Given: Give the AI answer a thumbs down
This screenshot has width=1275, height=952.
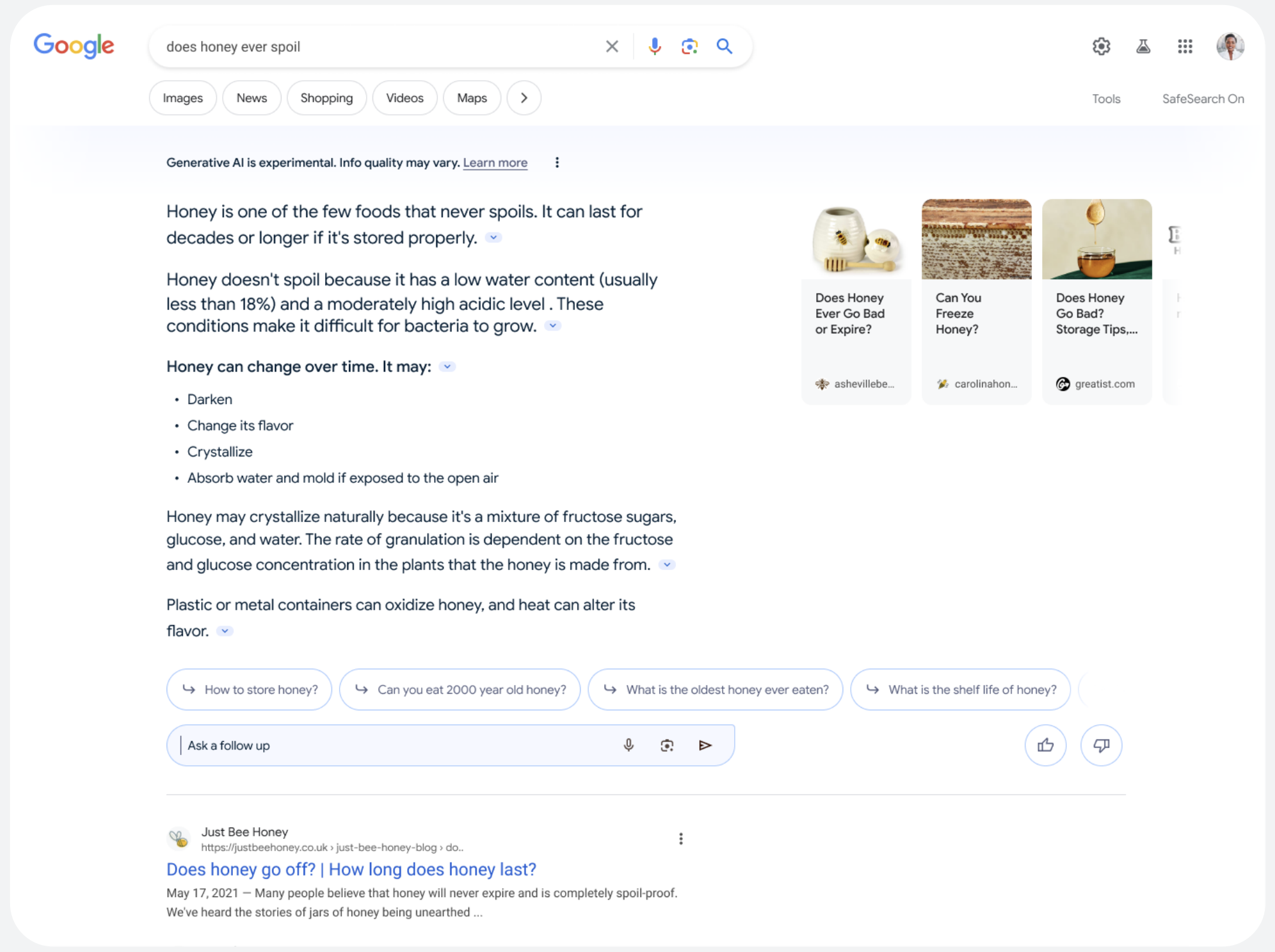Looking at the screenshot, I should coord(1101,745).
